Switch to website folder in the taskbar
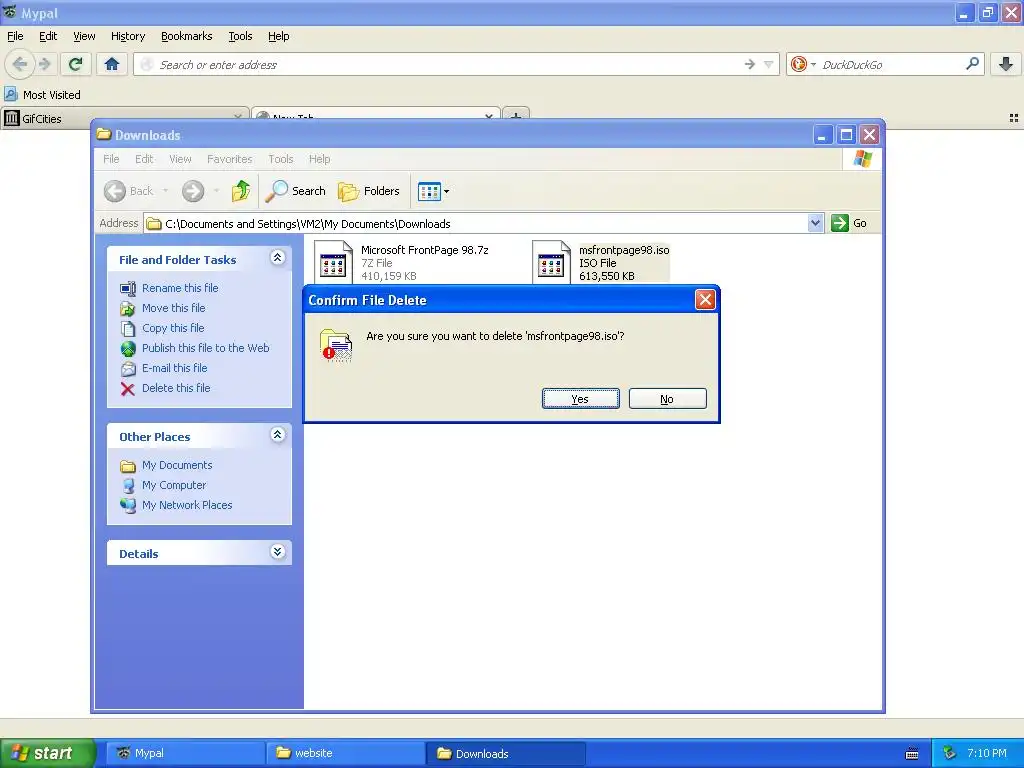Image resolution: width=1024 pixels, height=768 pixels. (345, 753)
